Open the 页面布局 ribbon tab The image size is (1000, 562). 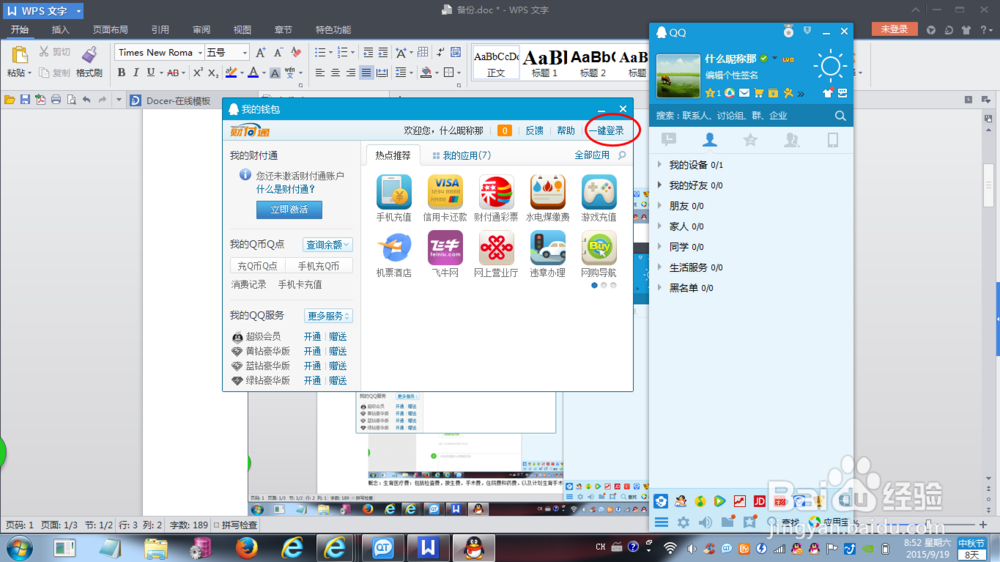pos(110,29)
